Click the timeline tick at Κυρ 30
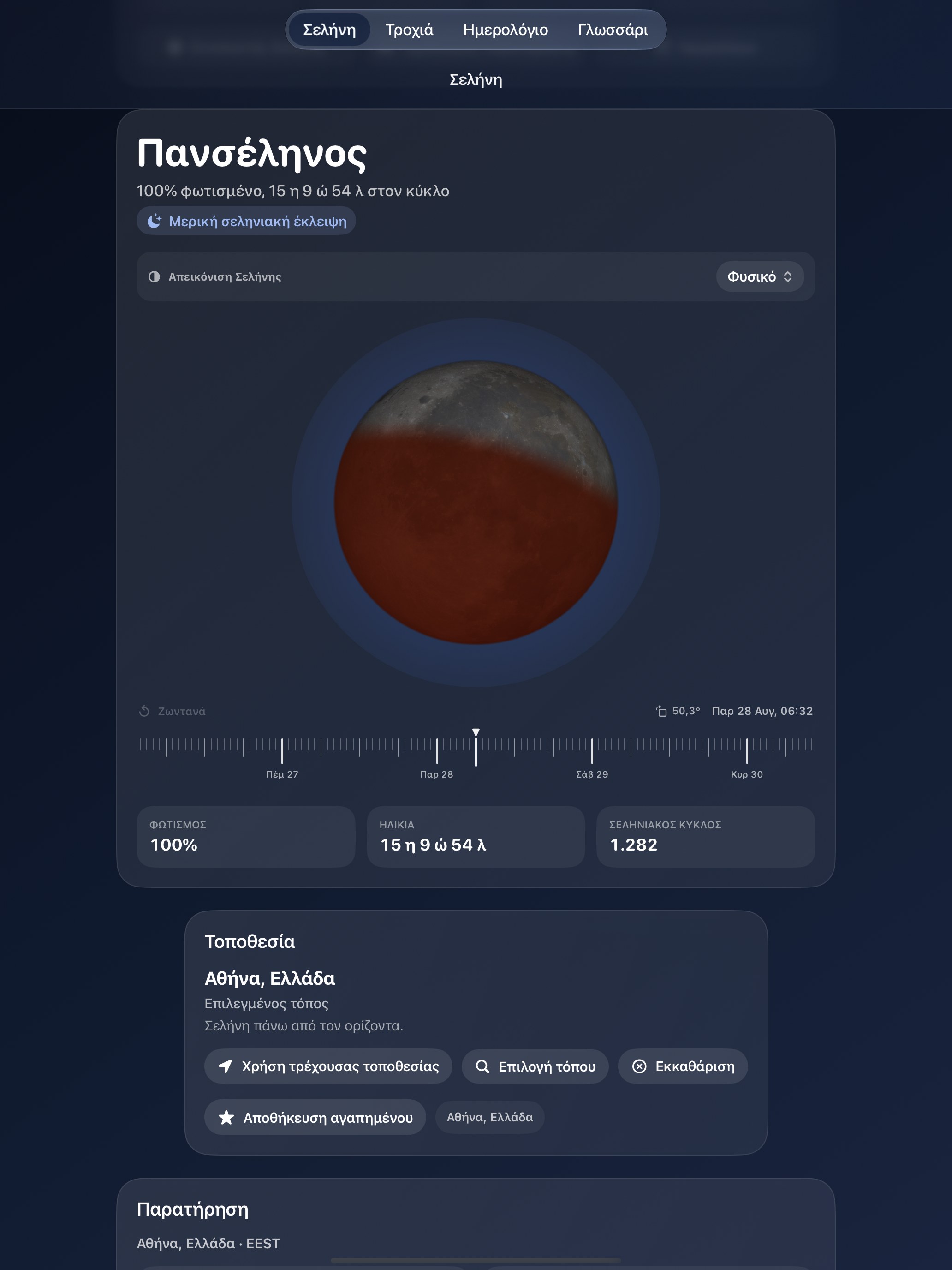Screen dimensions: 952x1270 click(x=747, y=751)
